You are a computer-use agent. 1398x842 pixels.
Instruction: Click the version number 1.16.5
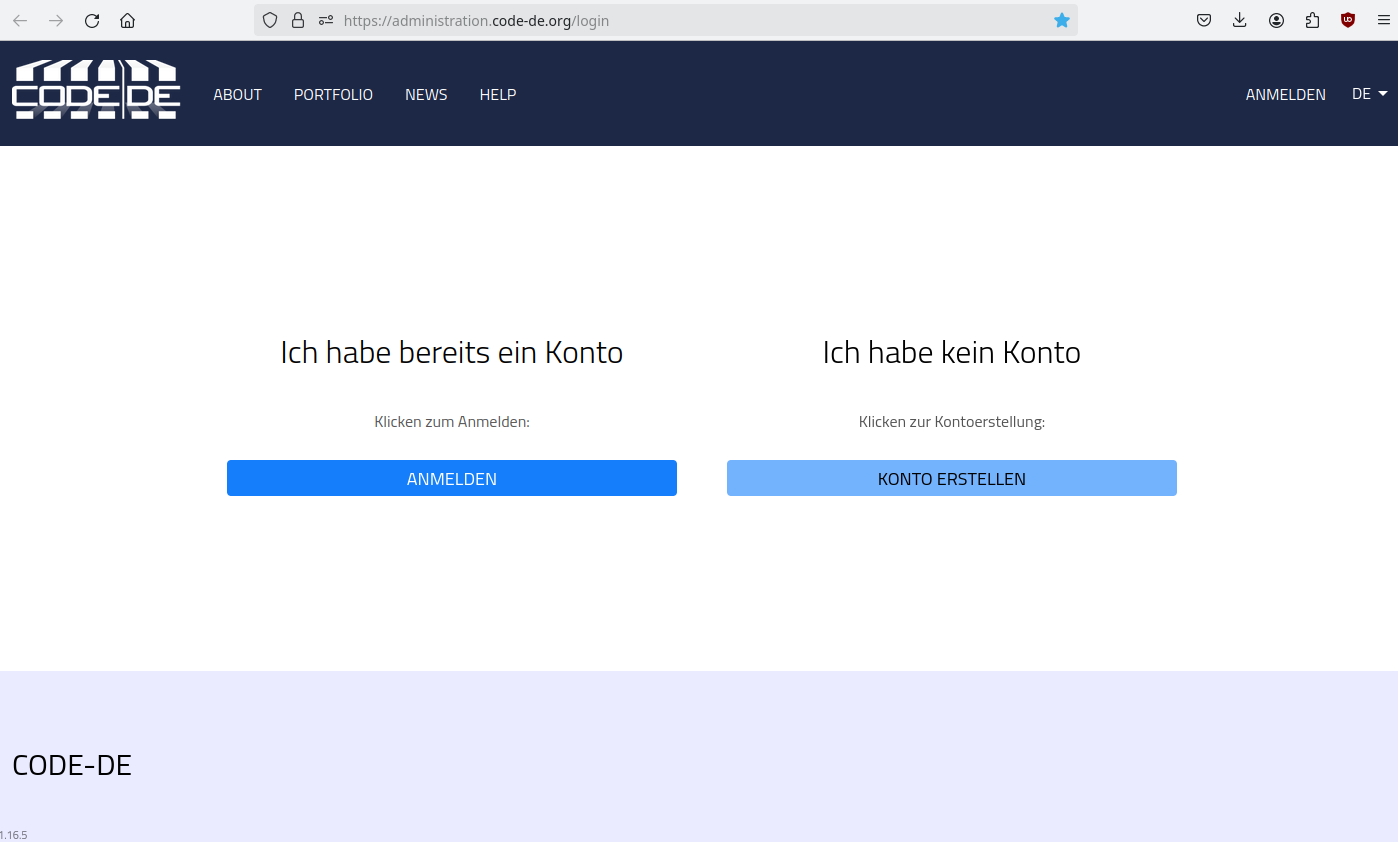(x=14, y=835)
